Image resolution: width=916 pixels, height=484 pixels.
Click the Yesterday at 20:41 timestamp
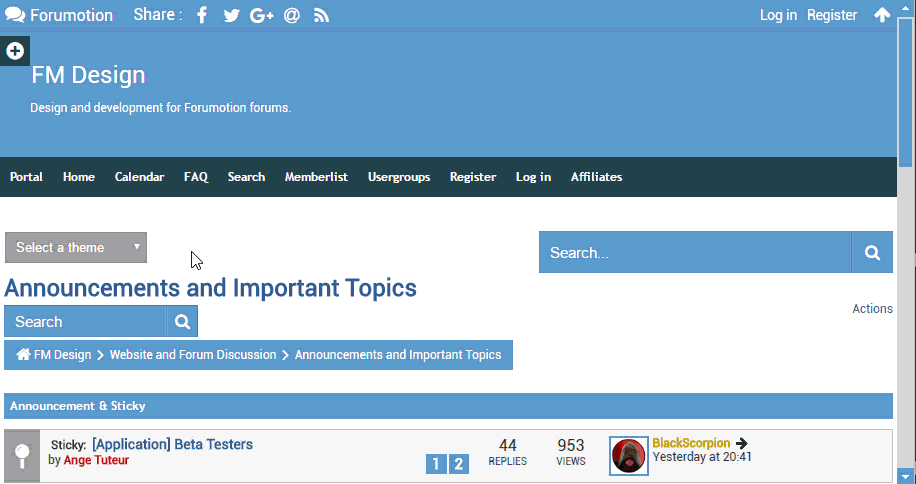(702, 457)
